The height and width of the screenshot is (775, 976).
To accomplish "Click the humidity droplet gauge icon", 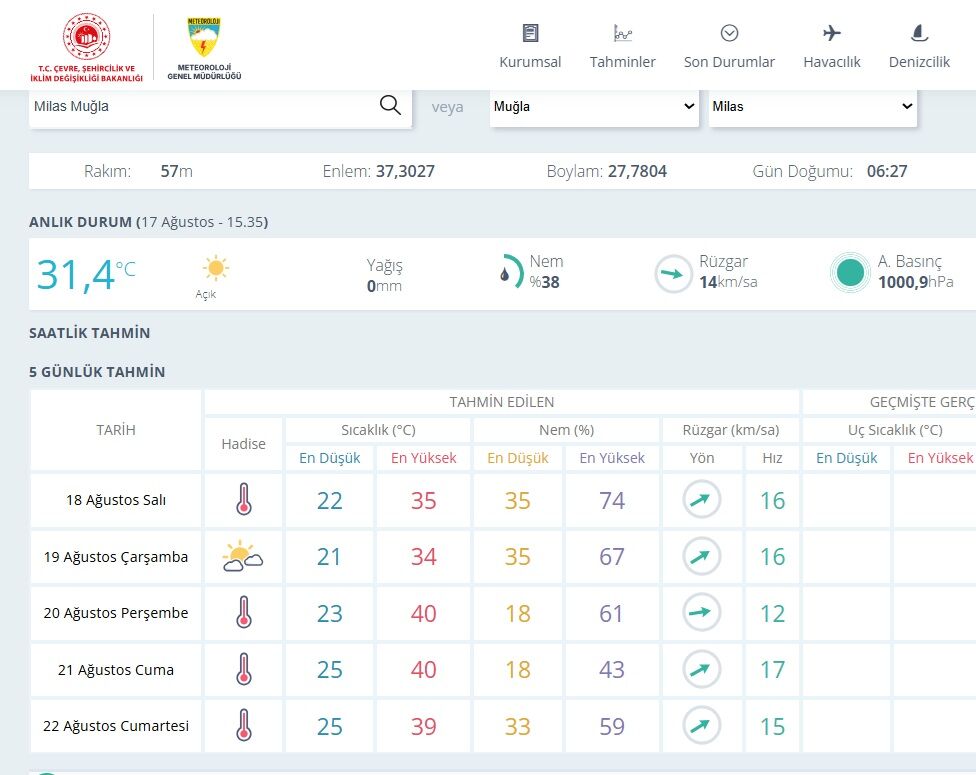I will (x=512, y=271).
